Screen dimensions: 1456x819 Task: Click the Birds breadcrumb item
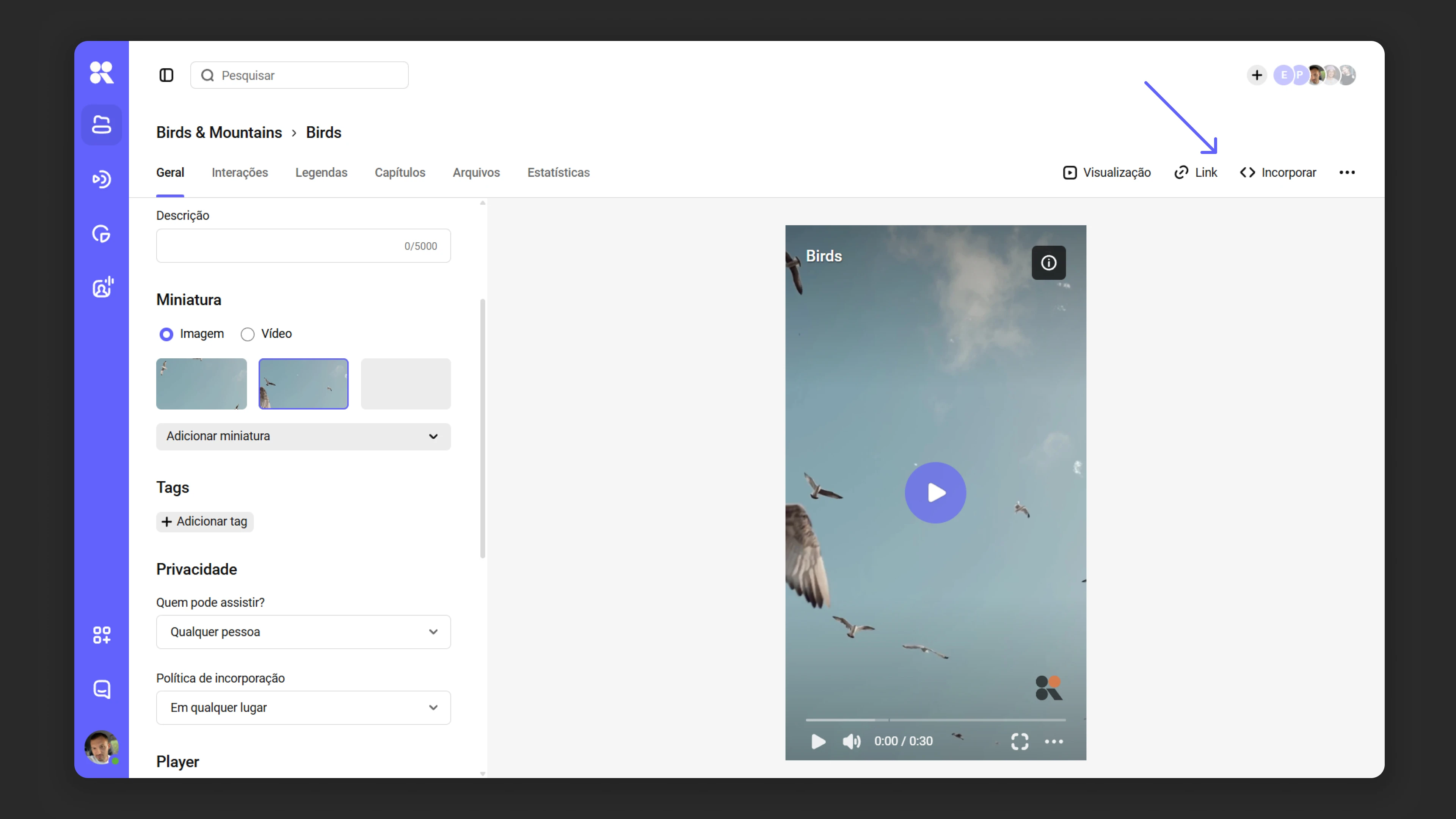pos(323,132)
